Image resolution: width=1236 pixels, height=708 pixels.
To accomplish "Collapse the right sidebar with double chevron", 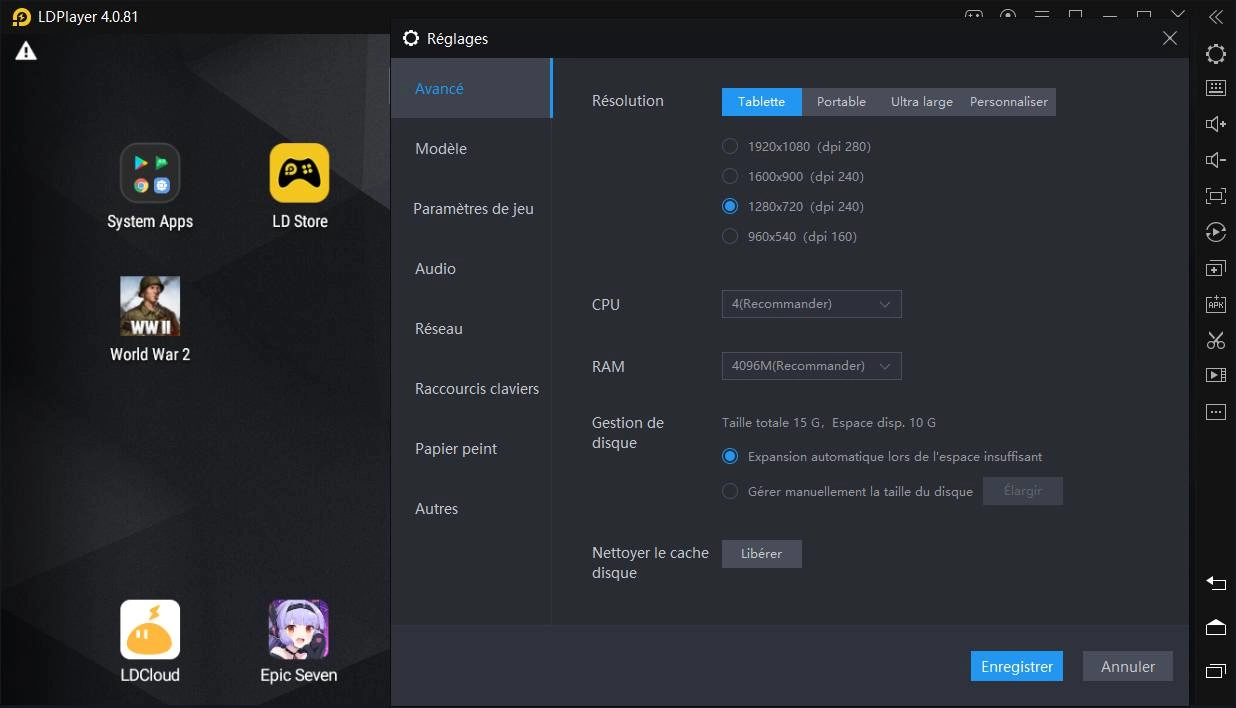I will tap(1216, 17).
